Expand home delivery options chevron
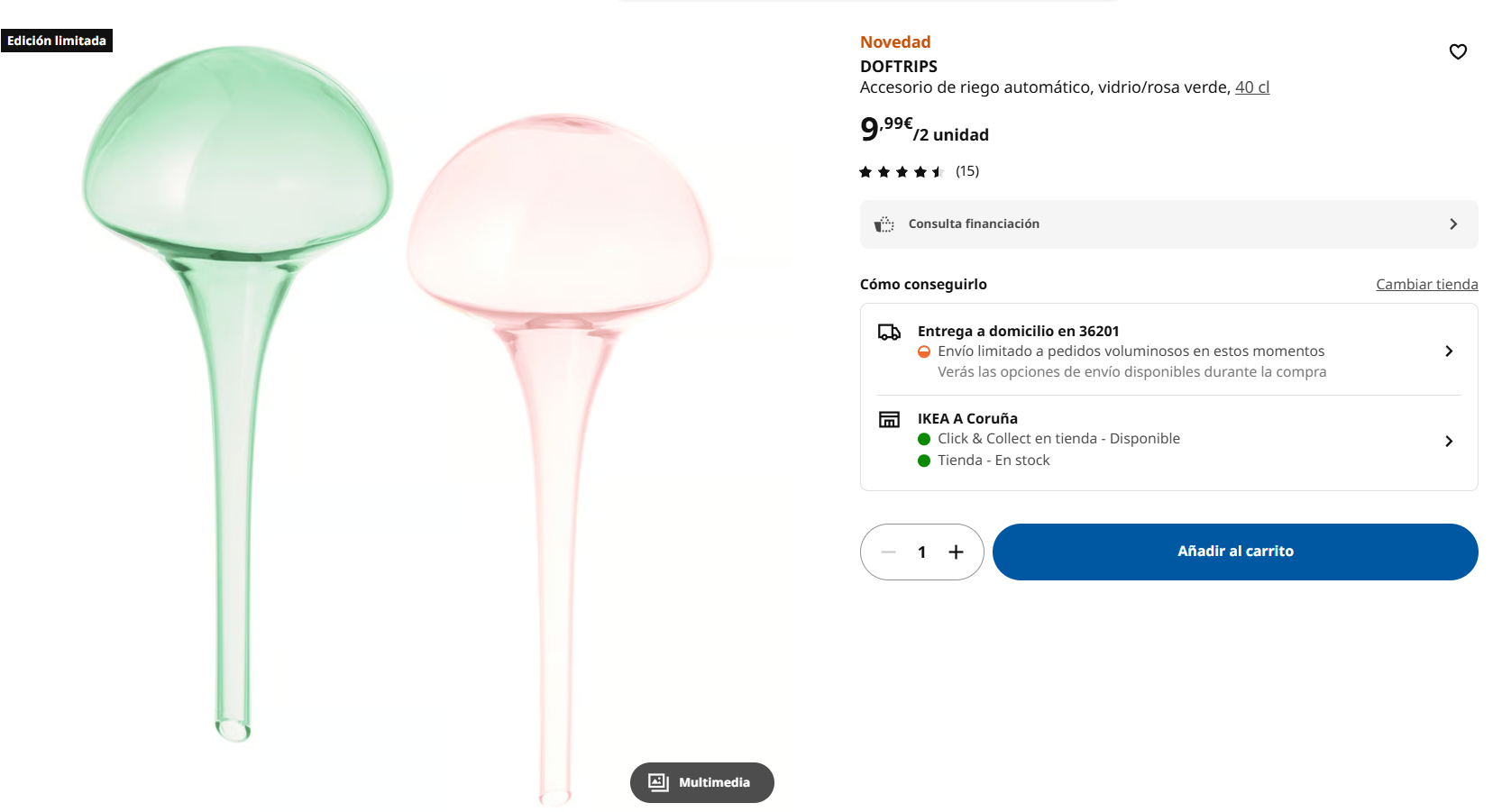Viewport: 1511px width, 812px height. point(1448,351)
